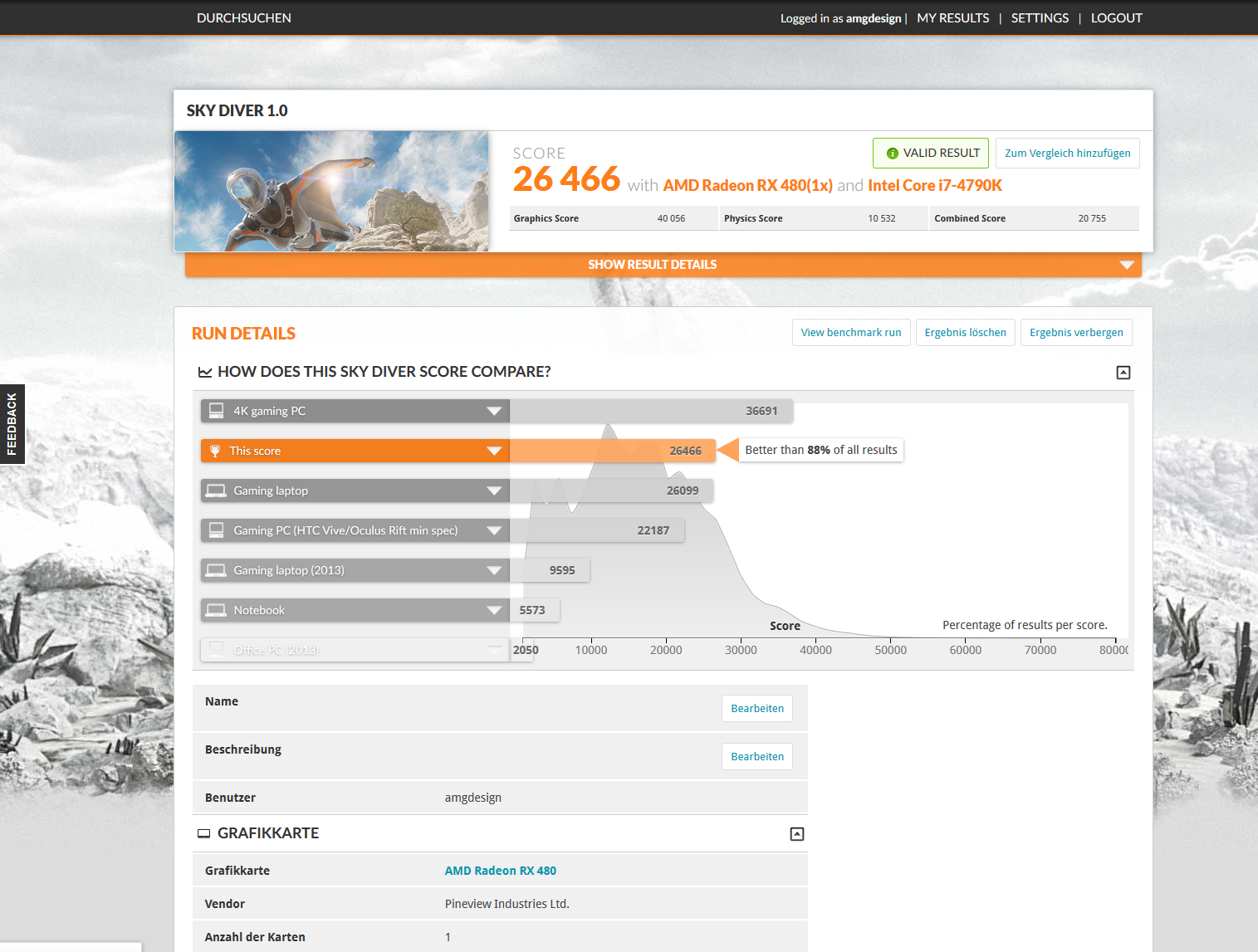This screenshot has width=1258, height=952.
Task: Click Better than 88% of all results label
Action: coord(820,450)
